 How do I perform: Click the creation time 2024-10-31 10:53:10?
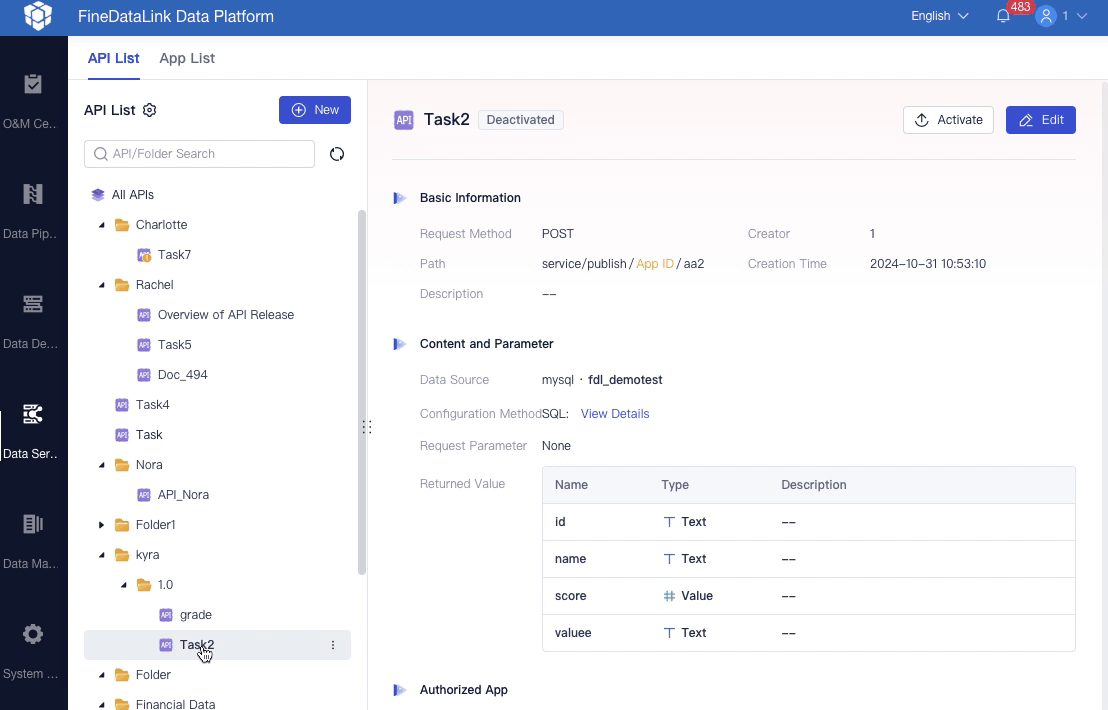click(x=928, y=264)
